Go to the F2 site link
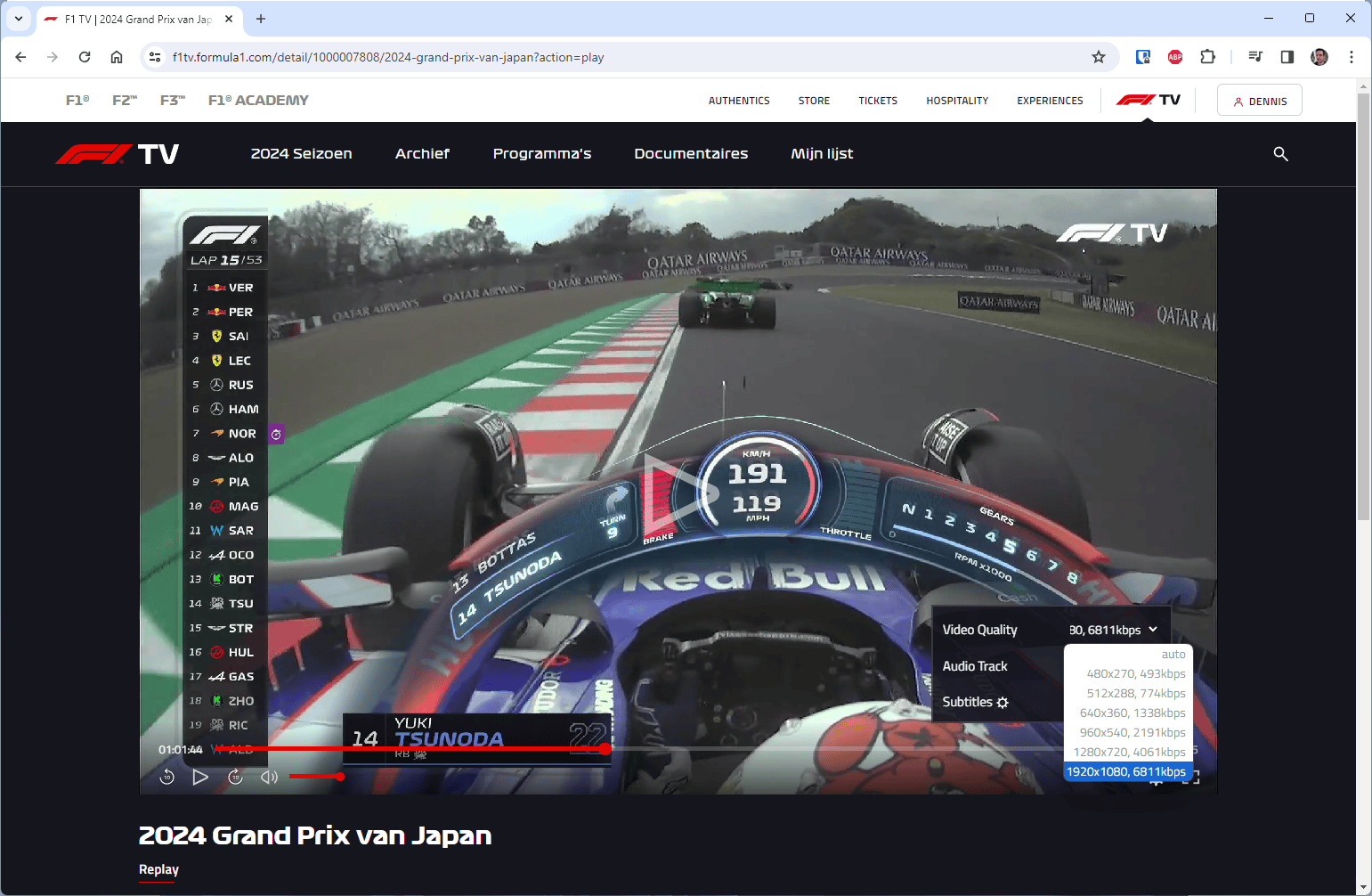 [125, 101]
